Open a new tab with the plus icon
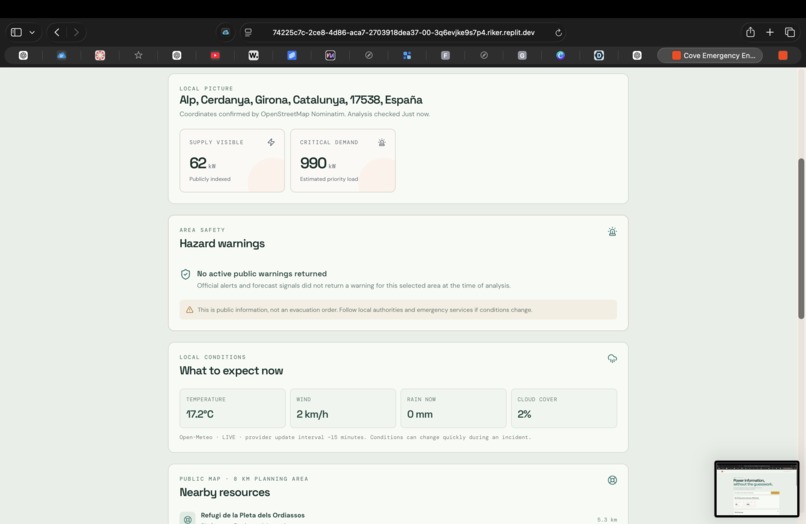Screen dimensions: 806x524 (x=770, y=32)
